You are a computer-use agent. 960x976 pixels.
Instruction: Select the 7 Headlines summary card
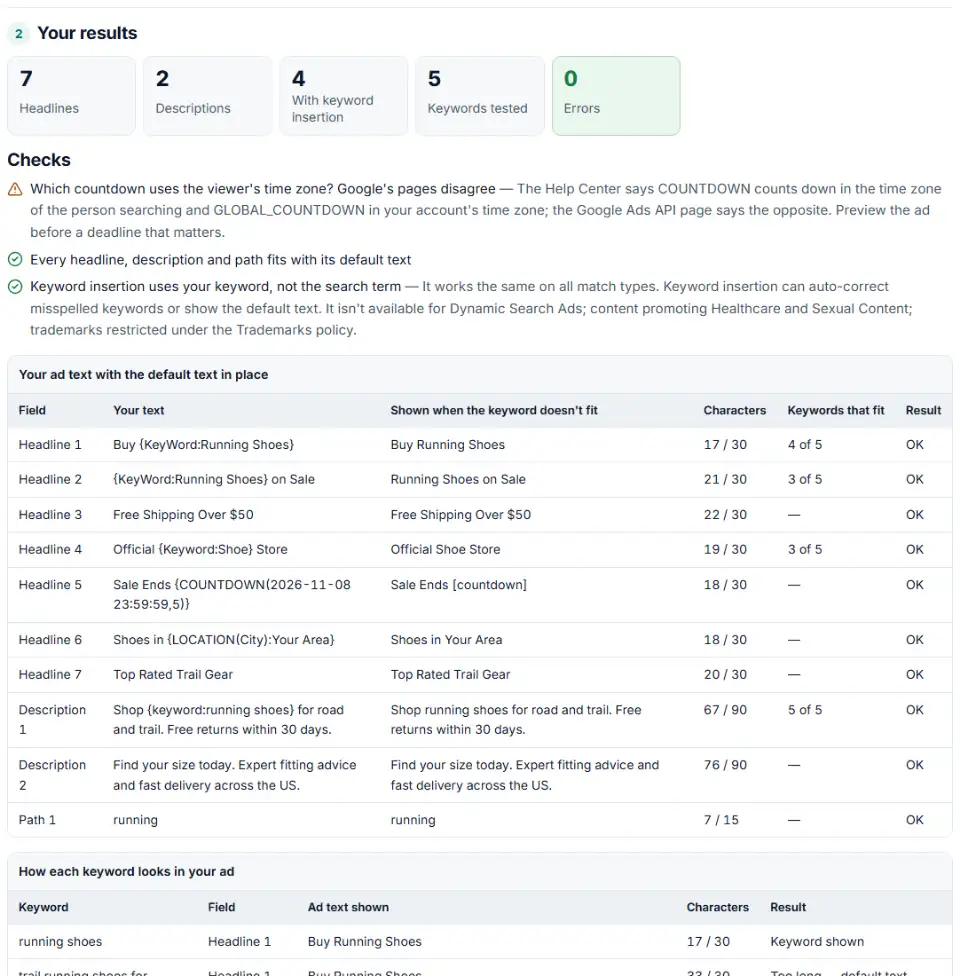click(x=72, y=96)
